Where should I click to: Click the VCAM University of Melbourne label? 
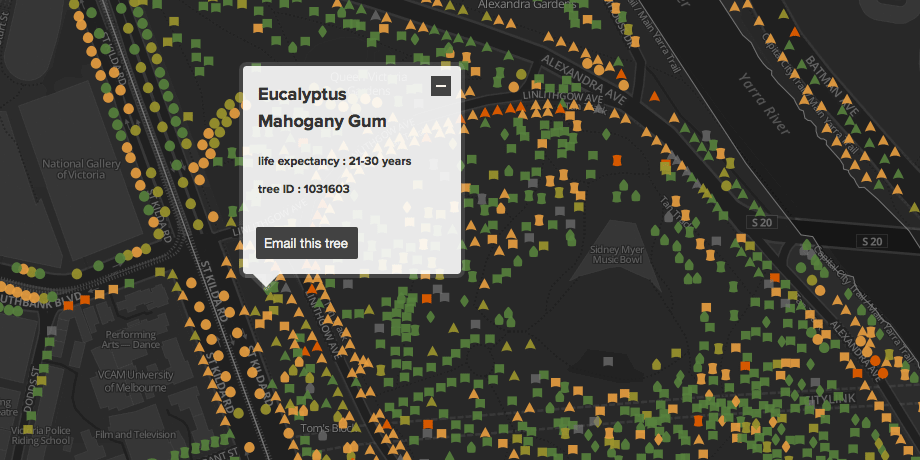pyautogui.click(x=136, y=381)
